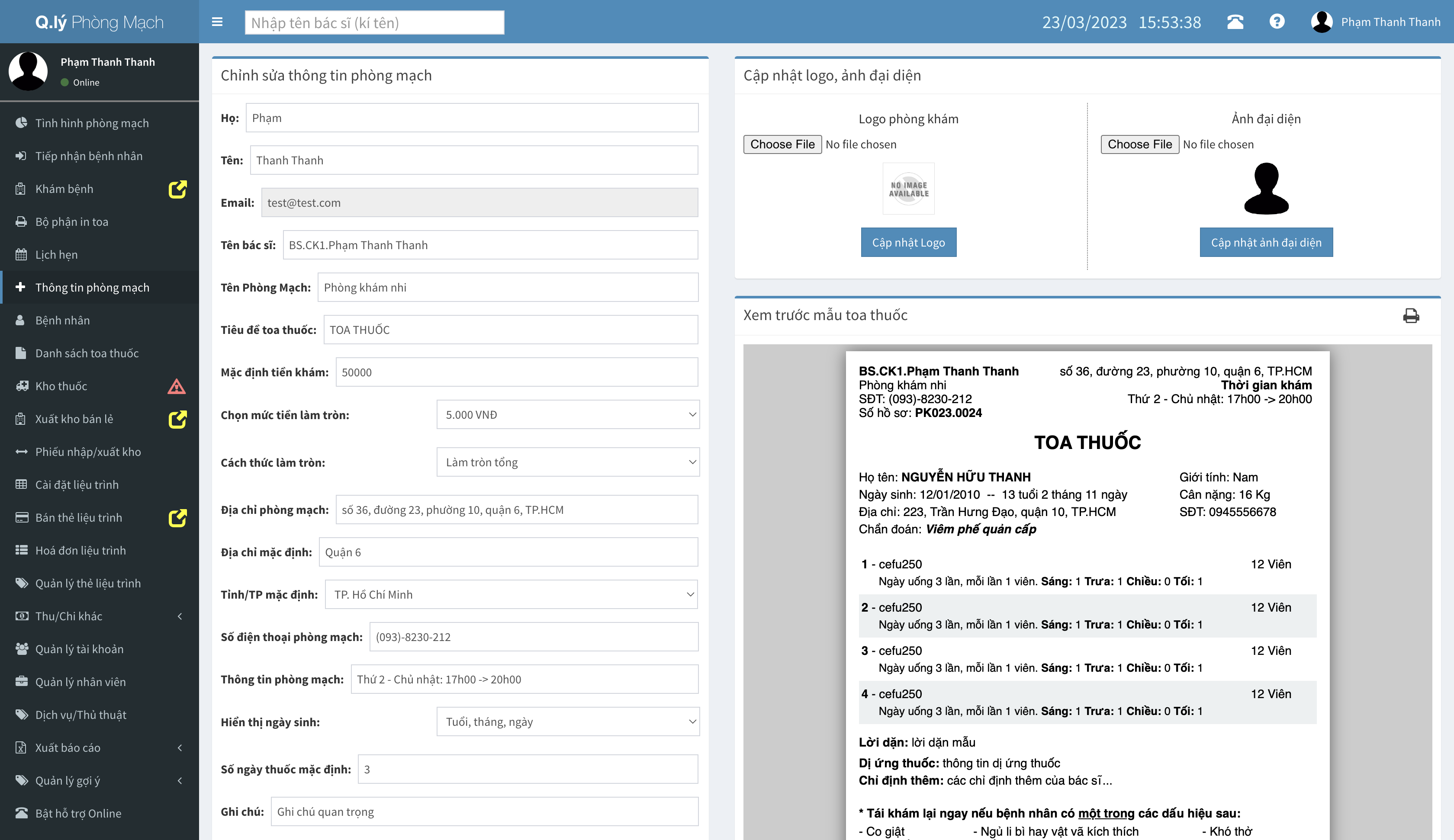Select Quản lý tài khoản menu item

[99, 649]
